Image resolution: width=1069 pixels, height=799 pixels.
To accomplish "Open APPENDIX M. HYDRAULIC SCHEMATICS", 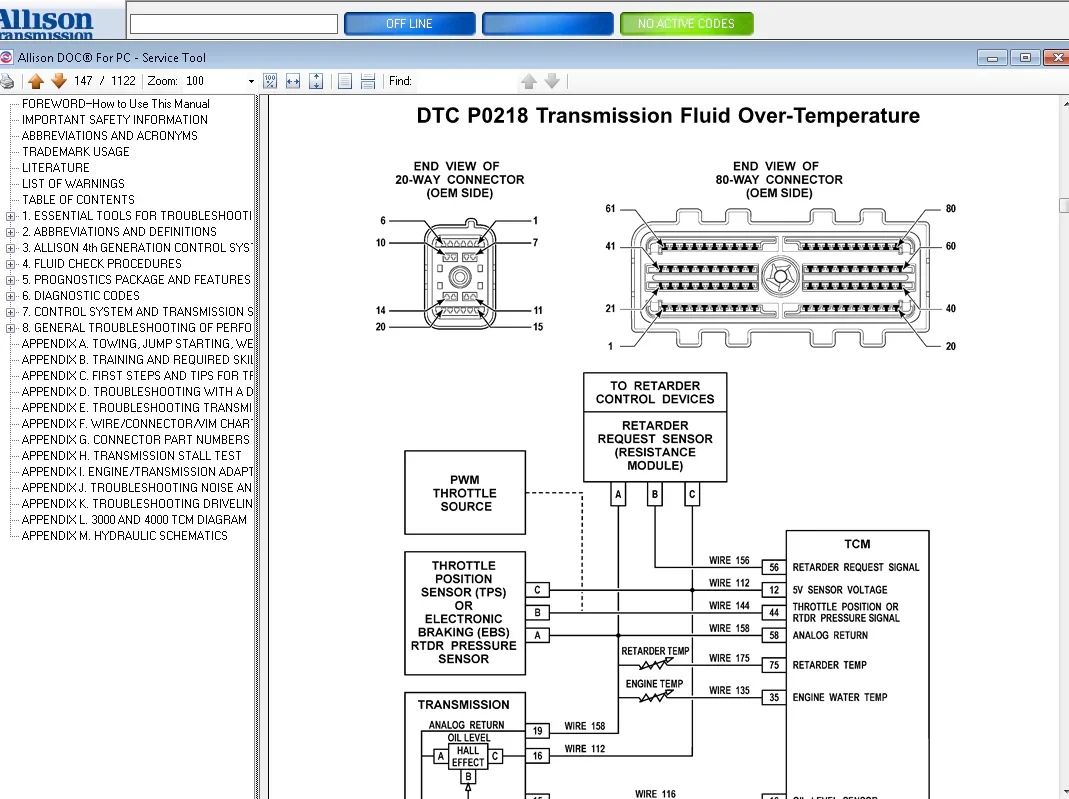I will click(124, 536).
